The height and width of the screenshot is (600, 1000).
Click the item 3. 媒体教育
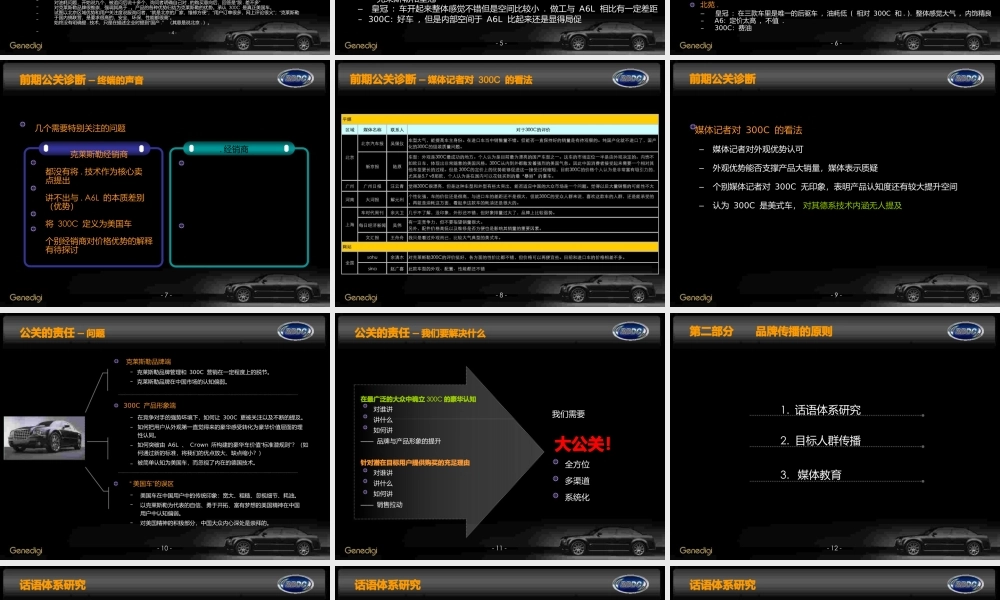click(x=811, y=475)
